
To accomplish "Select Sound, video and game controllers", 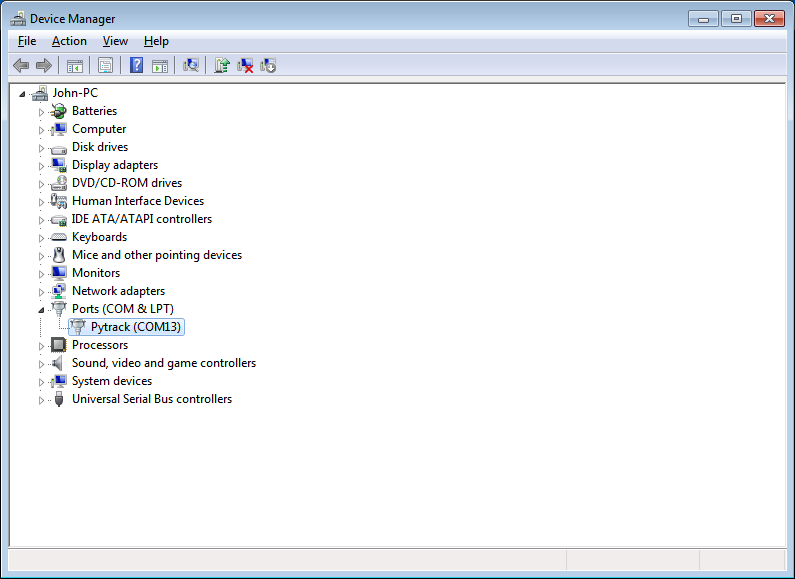I will (163, 363).
